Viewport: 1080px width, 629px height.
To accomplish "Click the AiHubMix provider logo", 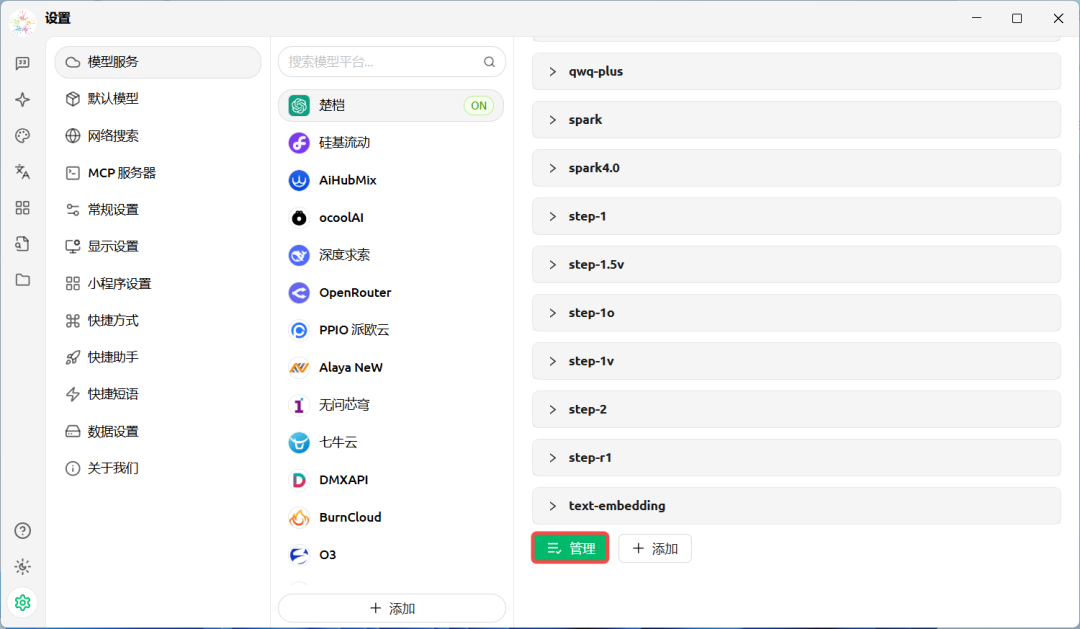I will click(299, 181).
